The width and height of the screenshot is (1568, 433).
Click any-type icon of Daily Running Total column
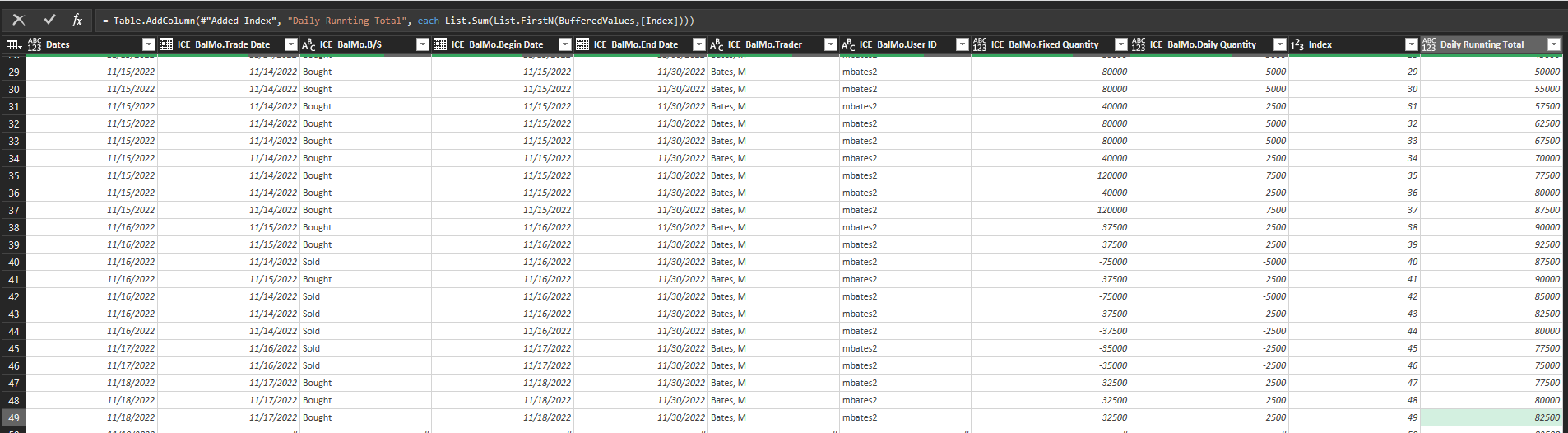[1429, 44]
